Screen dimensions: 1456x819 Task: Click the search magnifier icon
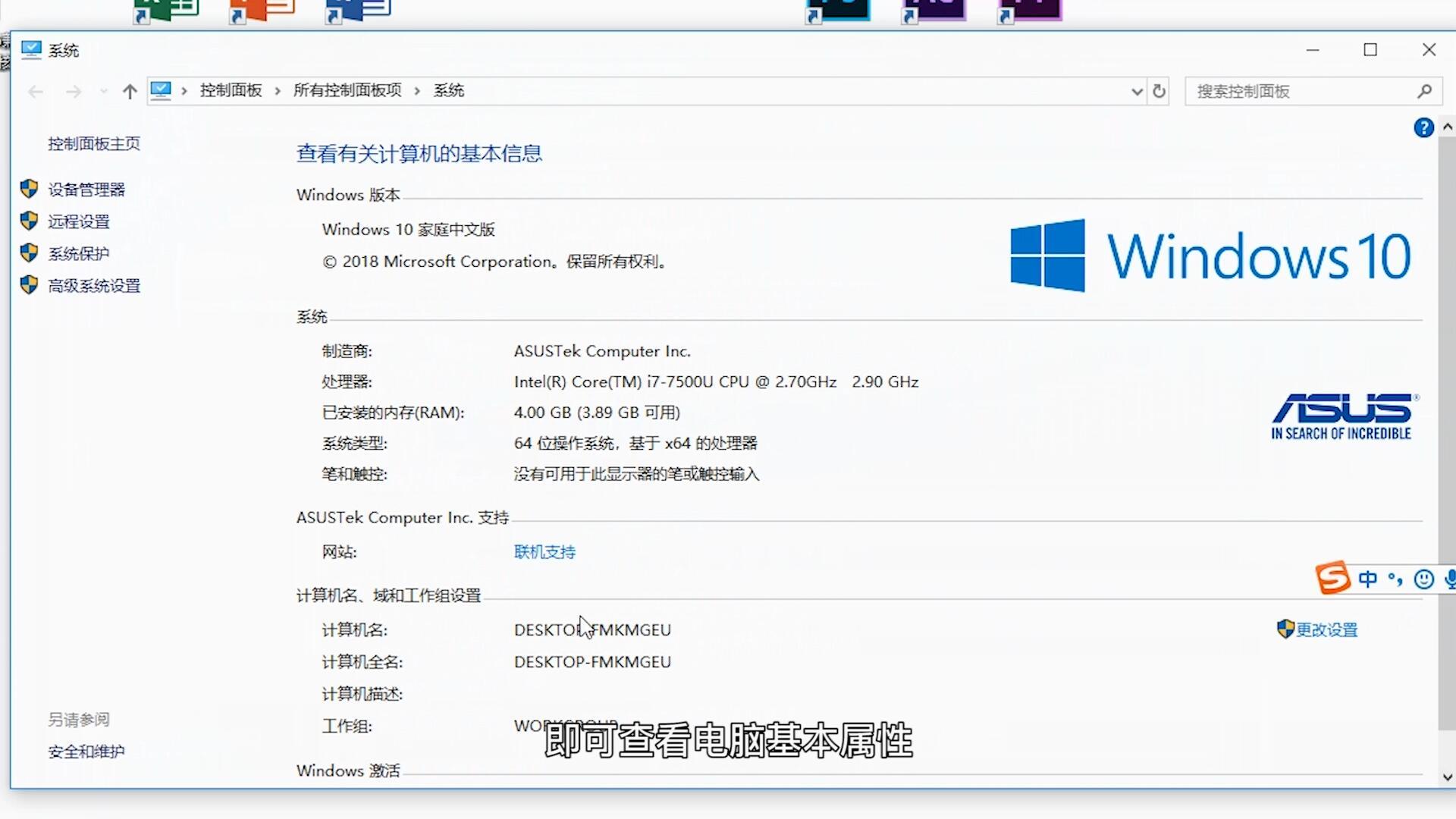pos(1424,92)
